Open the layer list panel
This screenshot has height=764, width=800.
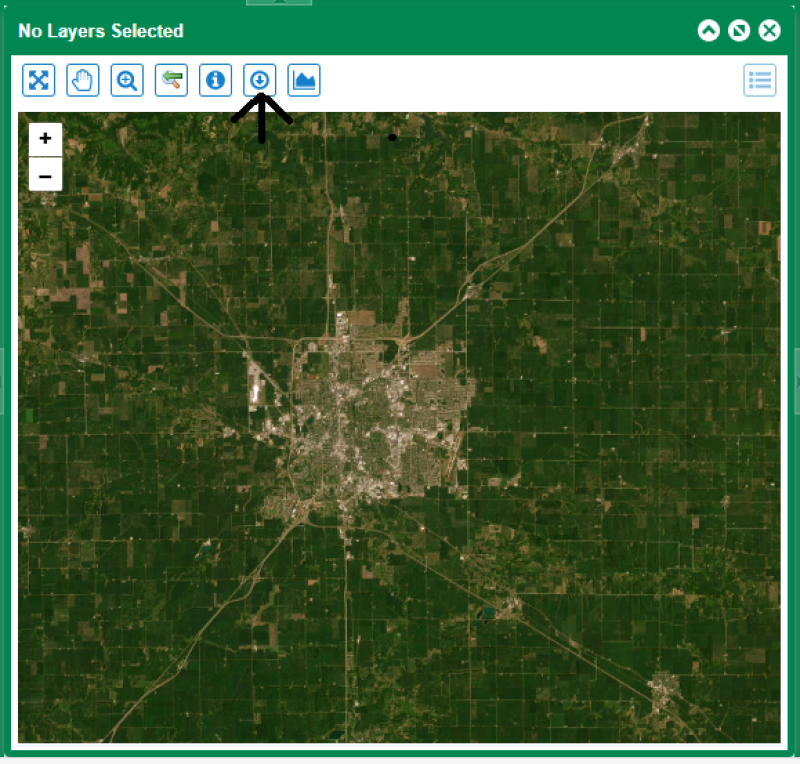coord(760,80)
